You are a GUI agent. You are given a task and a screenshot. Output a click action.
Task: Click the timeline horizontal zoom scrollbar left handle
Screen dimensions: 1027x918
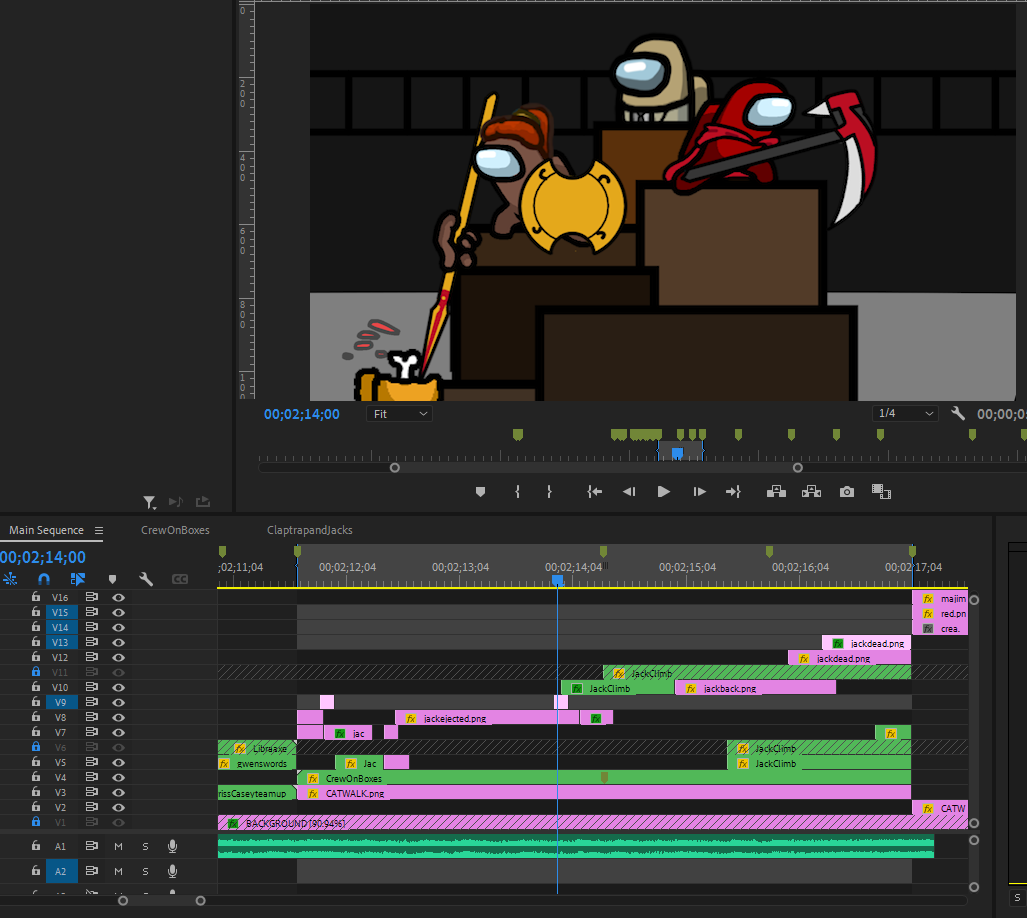point(122,901)
